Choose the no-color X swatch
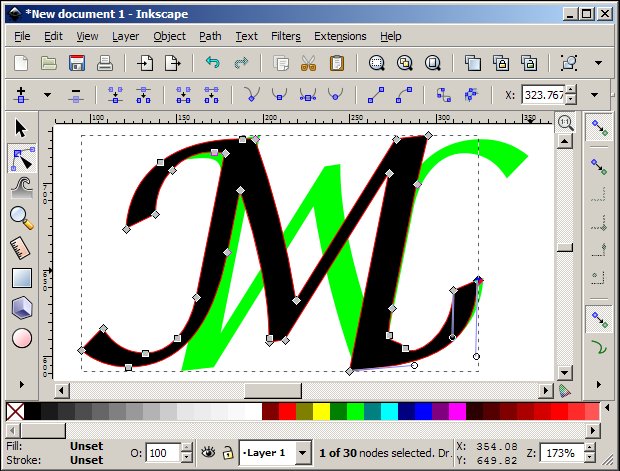This screenshot has height=471, width=620. click(15, 411)
